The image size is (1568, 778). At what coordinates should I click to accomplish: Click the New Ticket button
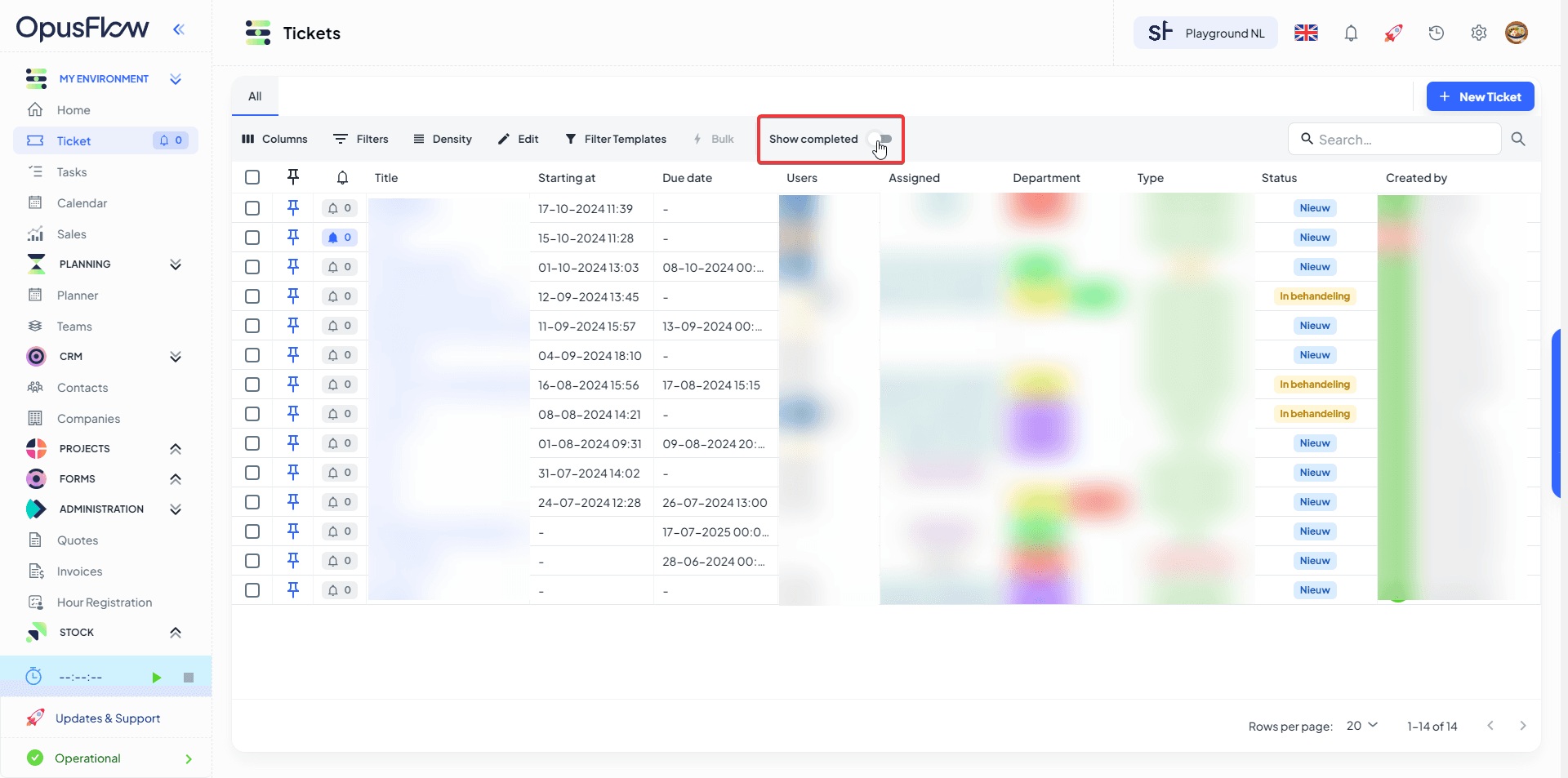1480,96
